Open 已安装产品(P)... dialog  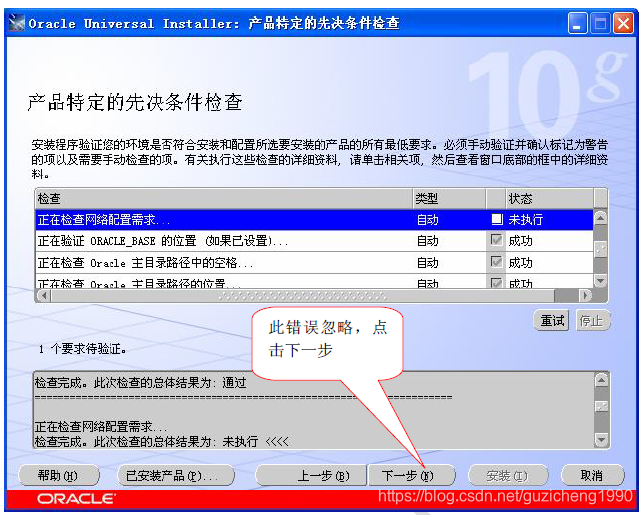pyautogui.click(x=176, y=476)
